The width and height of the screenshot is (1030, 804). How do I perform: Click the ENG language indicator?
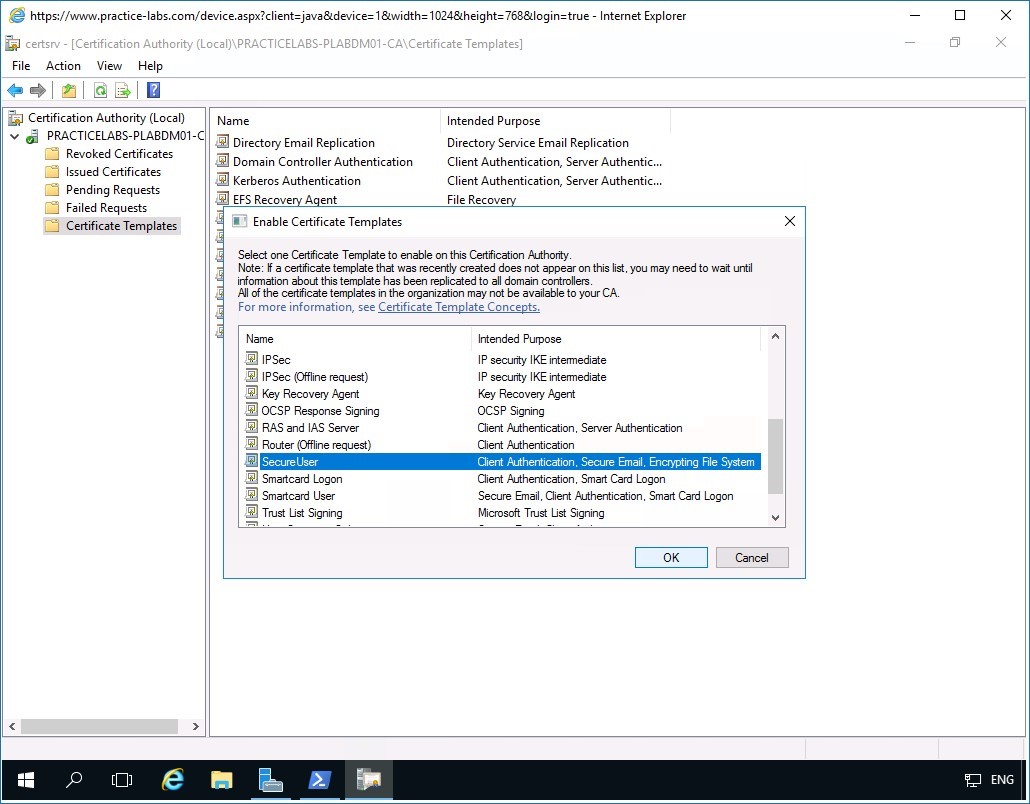coord(1002,780)
